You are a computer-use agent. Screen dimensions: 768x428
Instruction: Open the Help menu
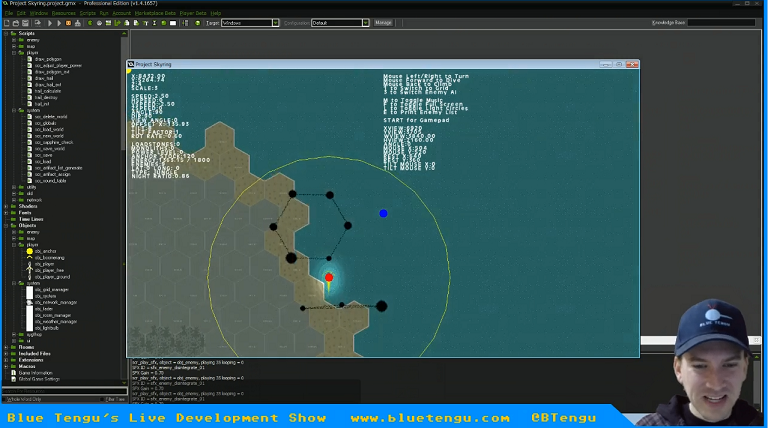[x=216, y=13]
